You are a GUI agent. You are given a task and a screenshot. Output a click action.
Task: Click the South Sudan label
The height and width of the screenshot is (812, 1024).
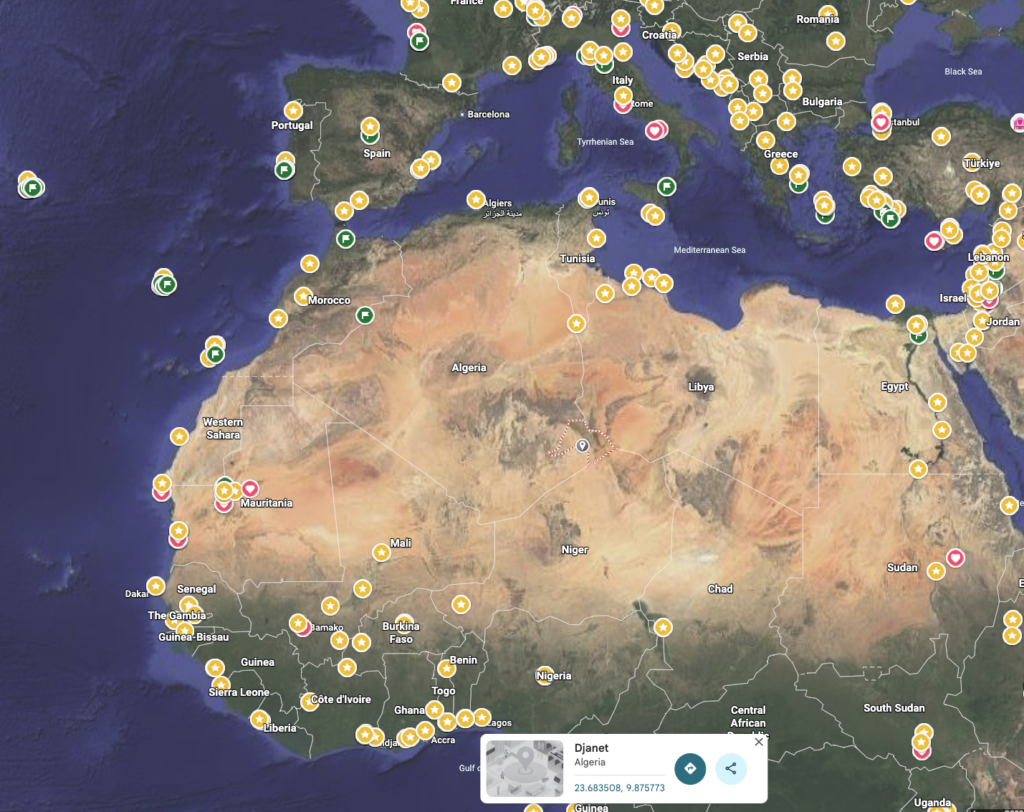tap(894, 707)
